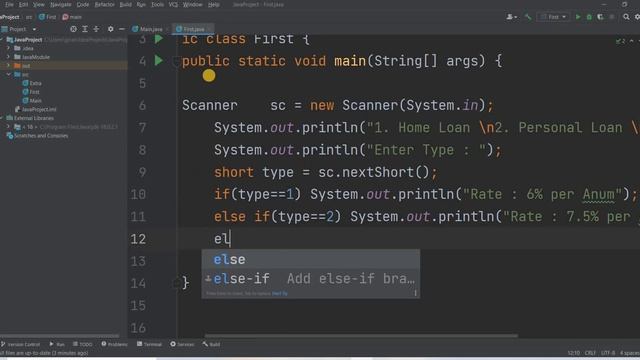Select 'else-if' completion suggestion
Viewport: 640px width, 360px height.
311,279
